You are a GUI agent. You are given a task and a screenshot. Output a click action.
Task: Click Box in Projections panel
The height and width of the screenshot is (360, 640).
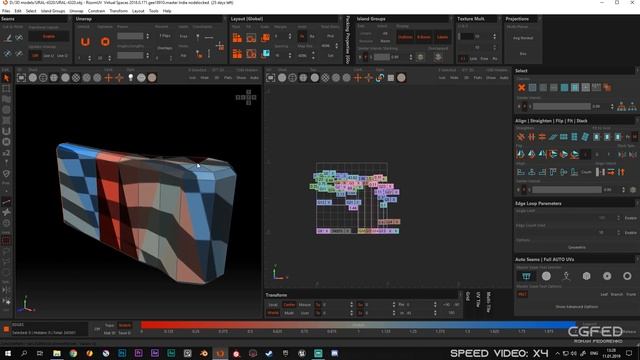point(523,53)
